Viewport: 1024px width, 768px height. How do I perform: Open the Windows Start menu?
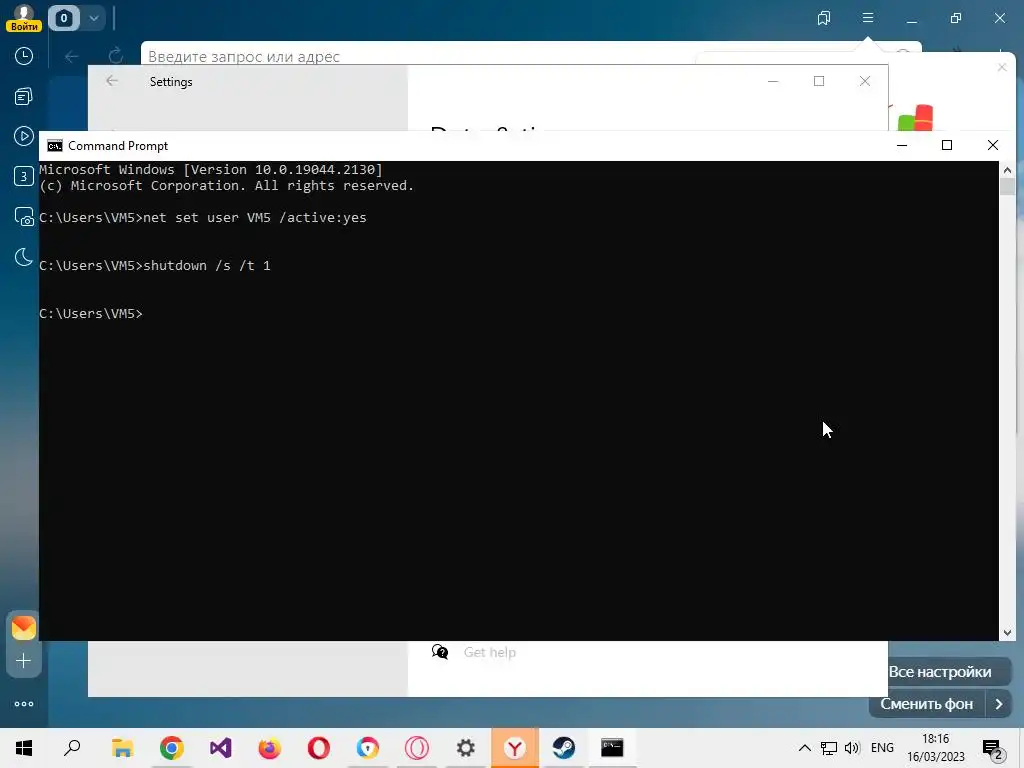[x=24, y=748]
